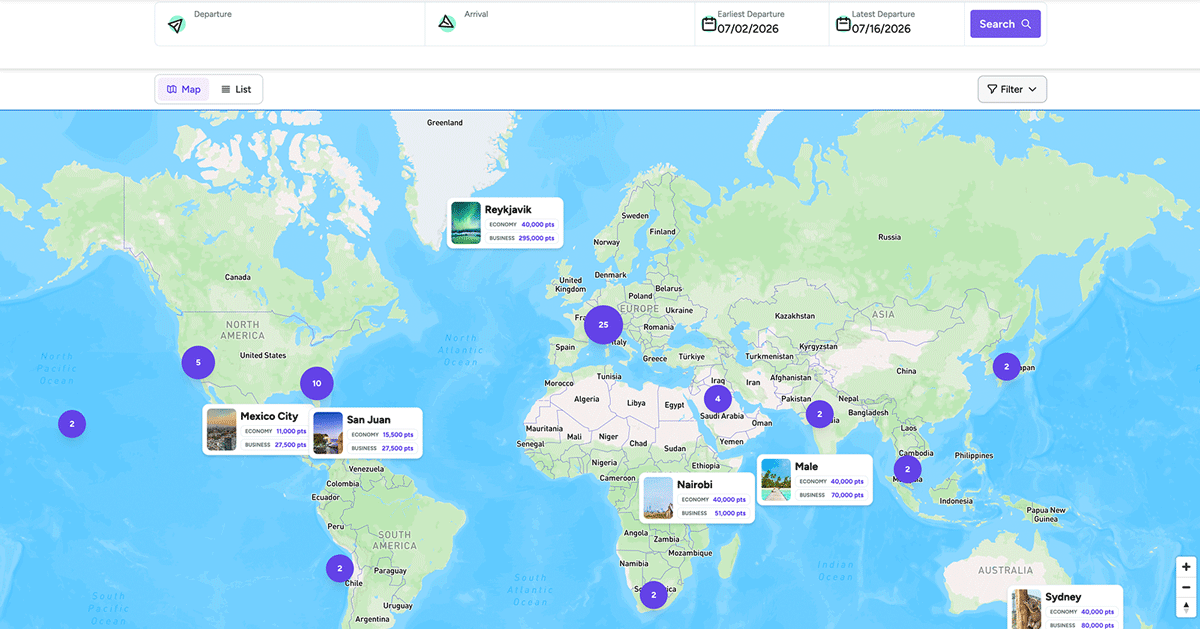The image size is (1200, 629).
Task: Open the Nairobi destination card
Action: (697, 498)
